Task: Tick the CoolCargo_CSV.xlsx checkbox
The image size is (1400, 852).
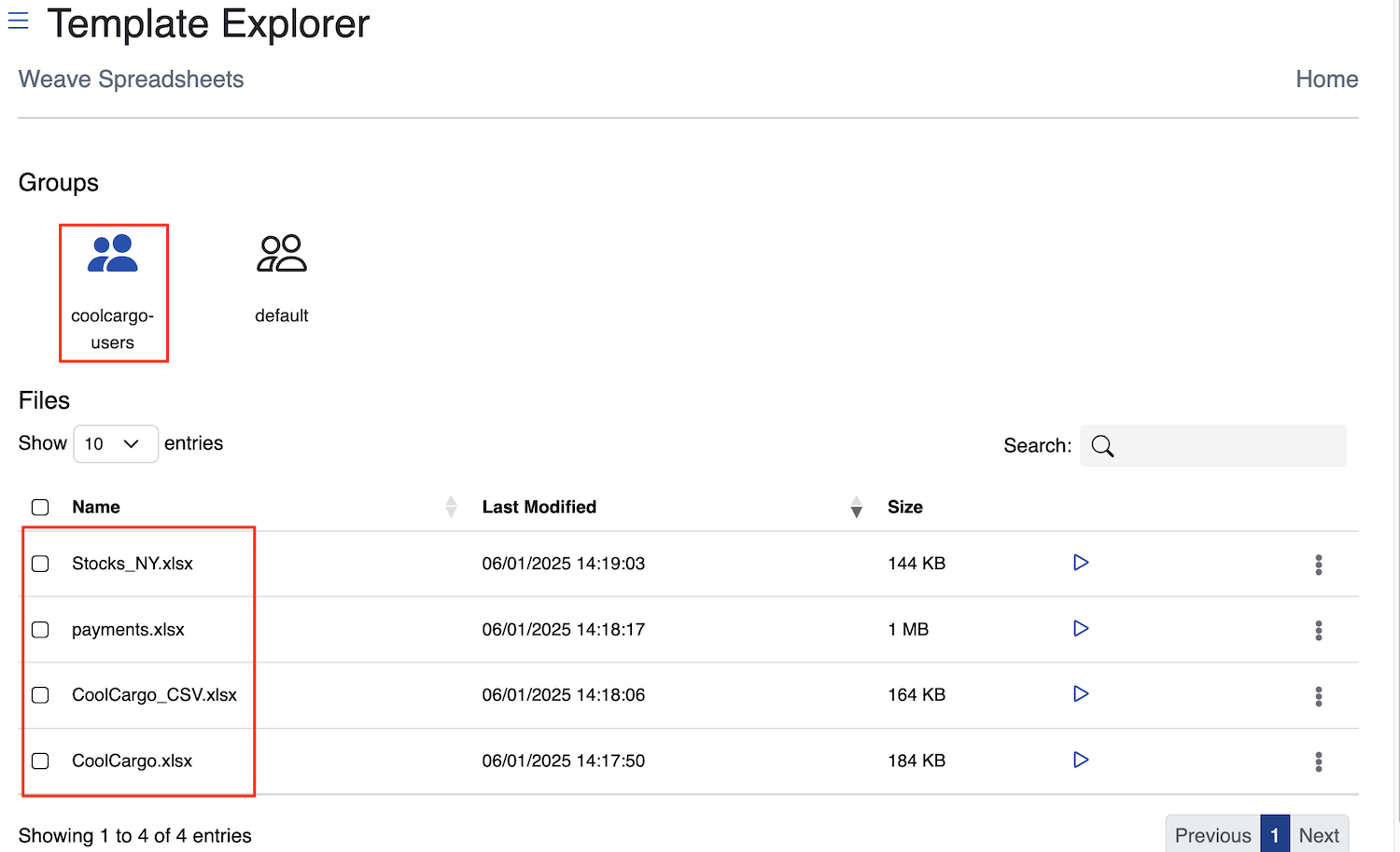Action: pos(40,695)
